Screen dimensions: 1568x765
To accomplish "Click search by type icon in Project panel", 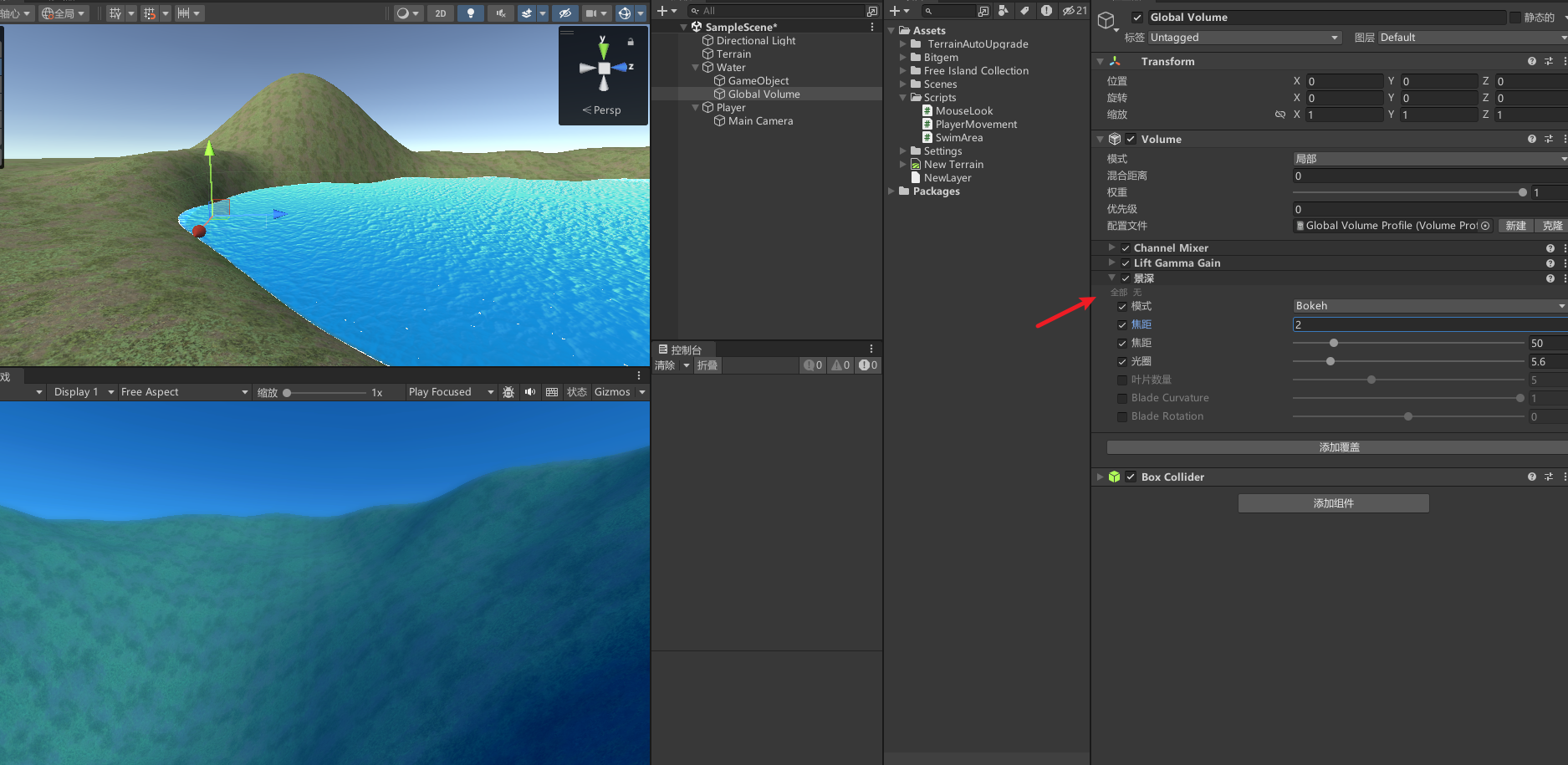I will click(x=1004, y=11).
